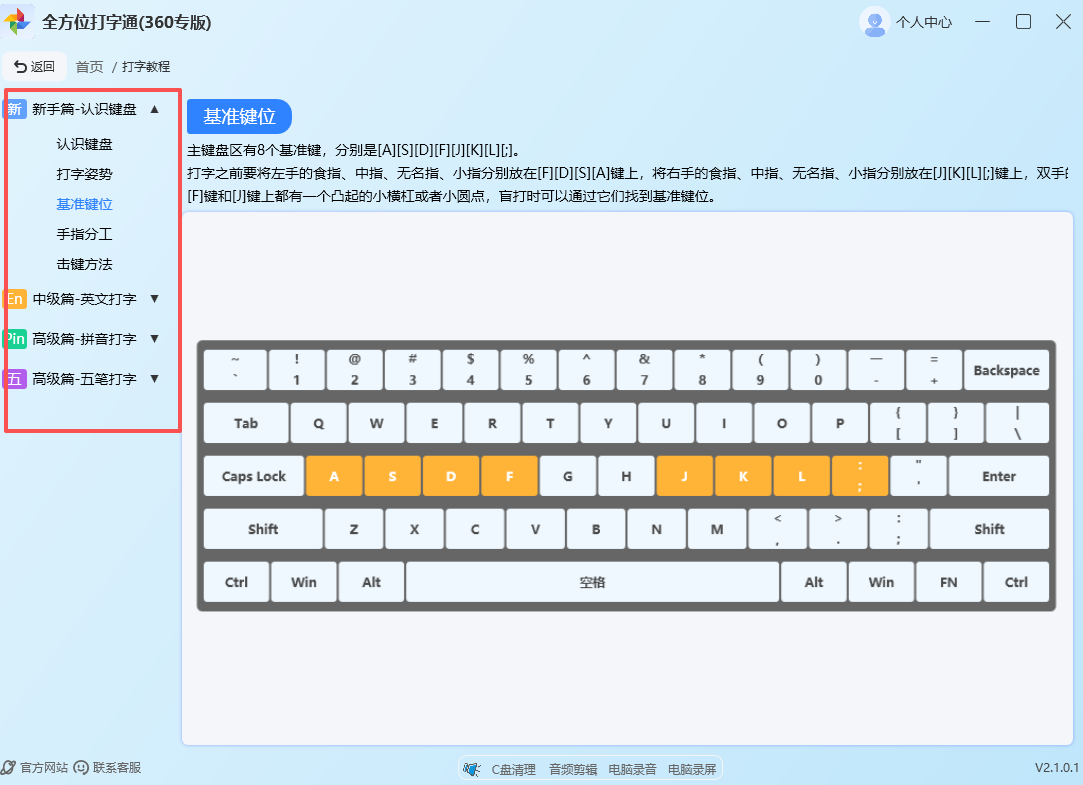This screenshot has height=785, width=1083.
Task: Click the blue 新 badge beside 新手篇
Action: [x=14, y=108]
